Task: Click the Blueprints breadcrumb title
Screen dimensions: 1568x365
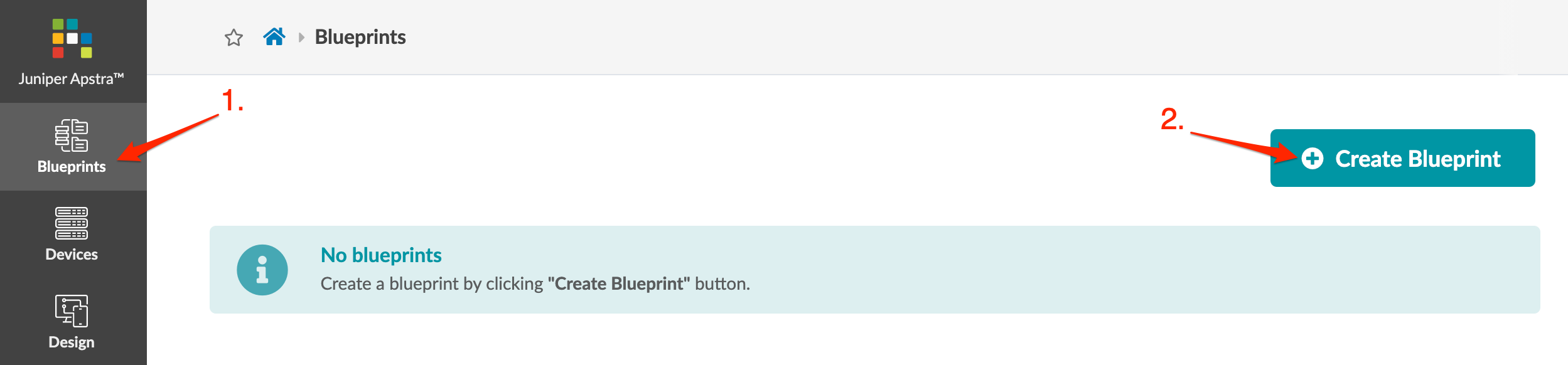Action: [360, 37]
